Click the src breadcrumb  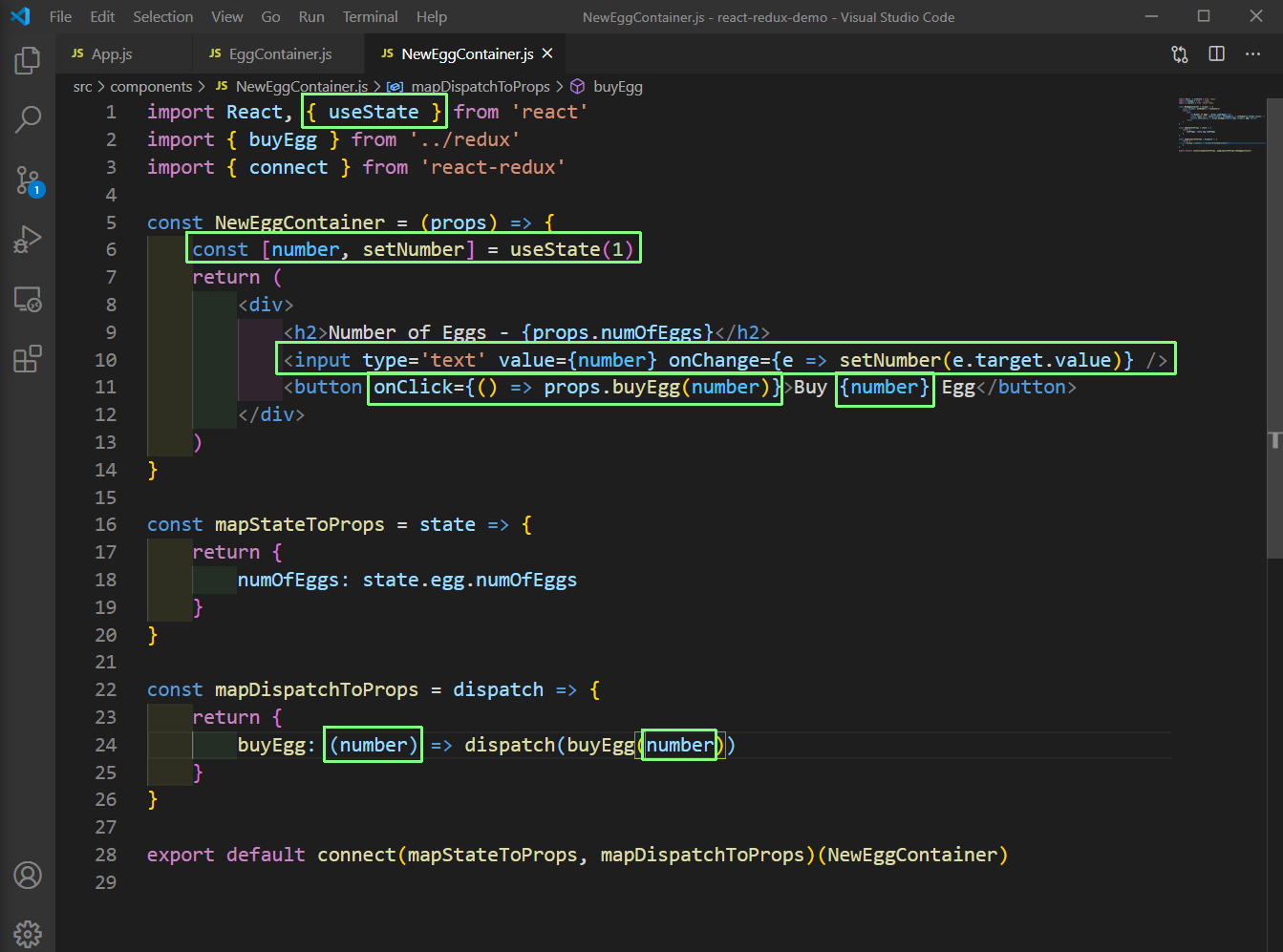(83, 87)
